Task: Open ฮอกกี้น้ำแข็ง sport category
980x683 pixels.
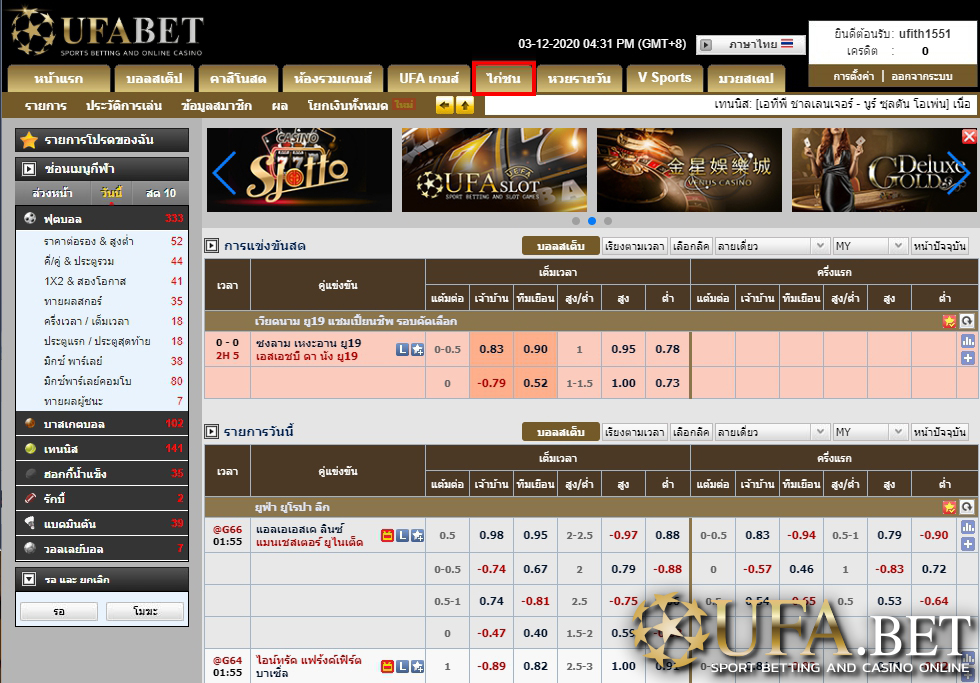Action: pyautogui.click(x=102, y=474)
